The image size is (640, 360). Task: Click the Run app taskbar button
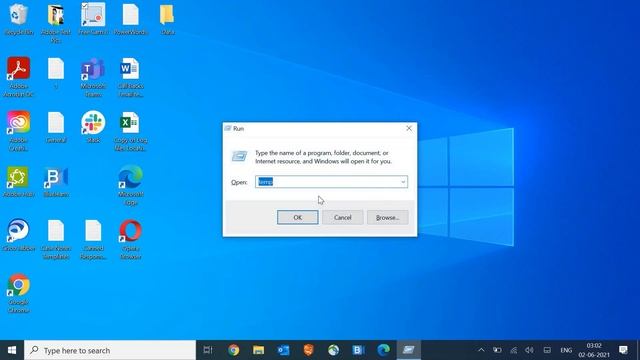[408, 350]
